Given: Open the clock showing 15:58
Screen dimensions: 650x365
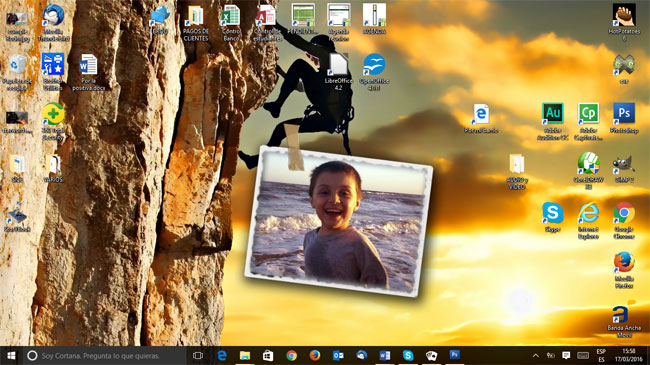Looking at the screenshot, I should (628, 355).
